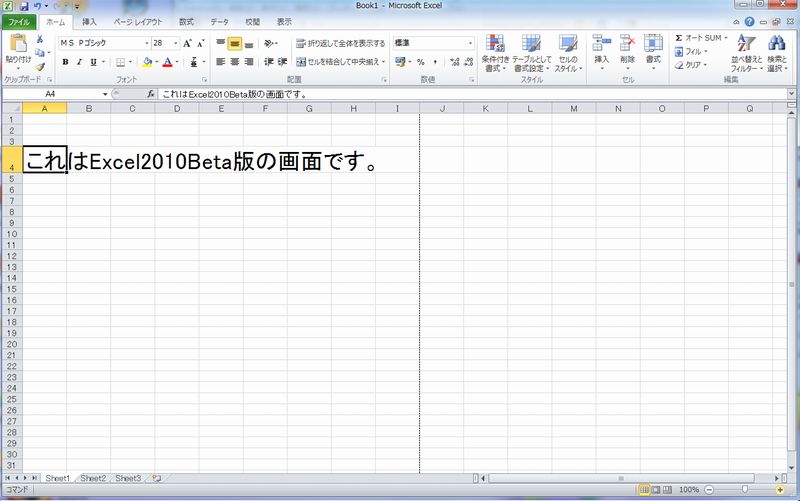This screenshot has height=501, width=800.
Task: Decrease decimal places
Action: (469, 62)
